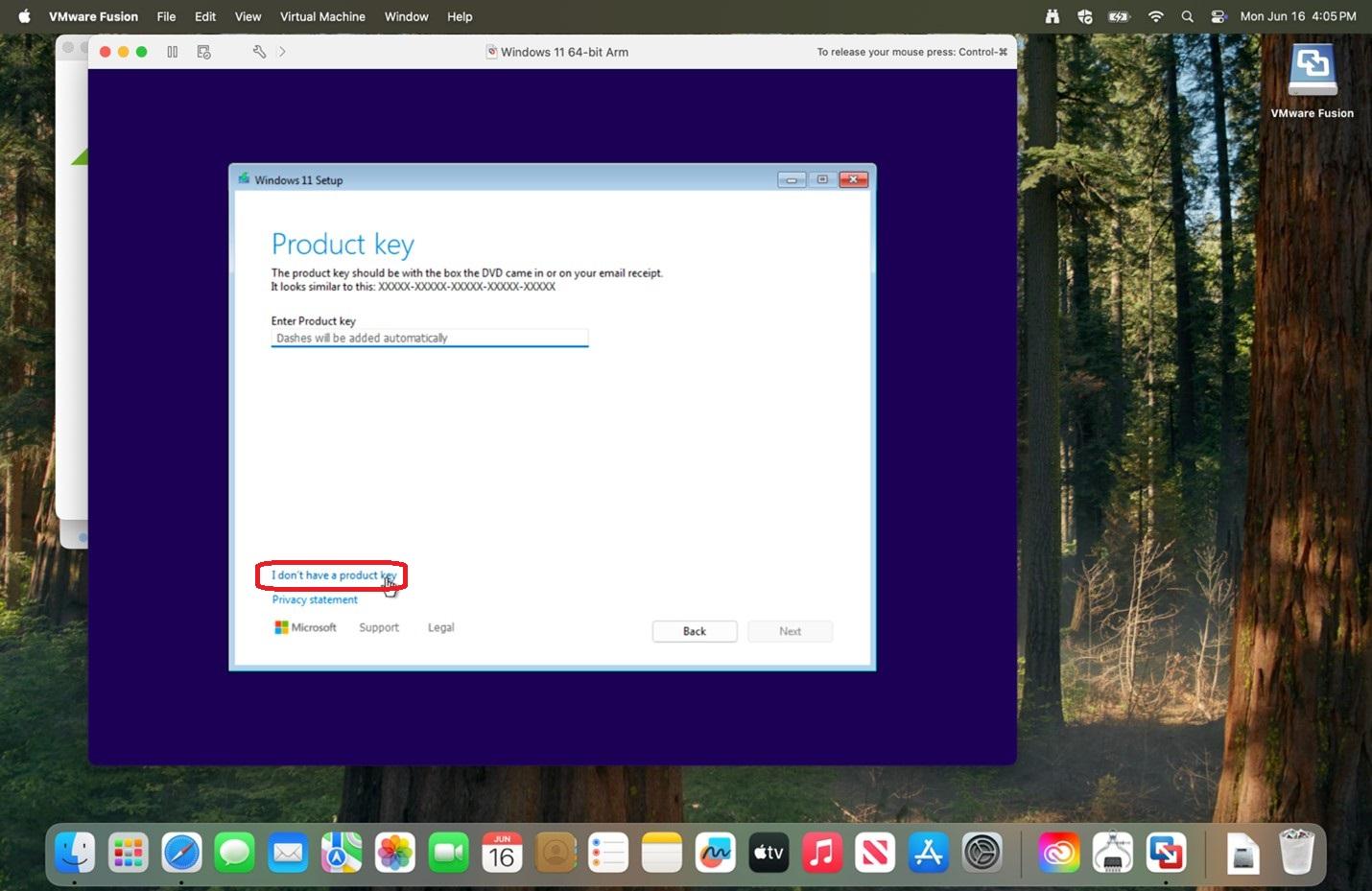Open App Store from the Dock
Viewport: 1372px width, 891px height.
pyautogui.click(x=928, y=852)
